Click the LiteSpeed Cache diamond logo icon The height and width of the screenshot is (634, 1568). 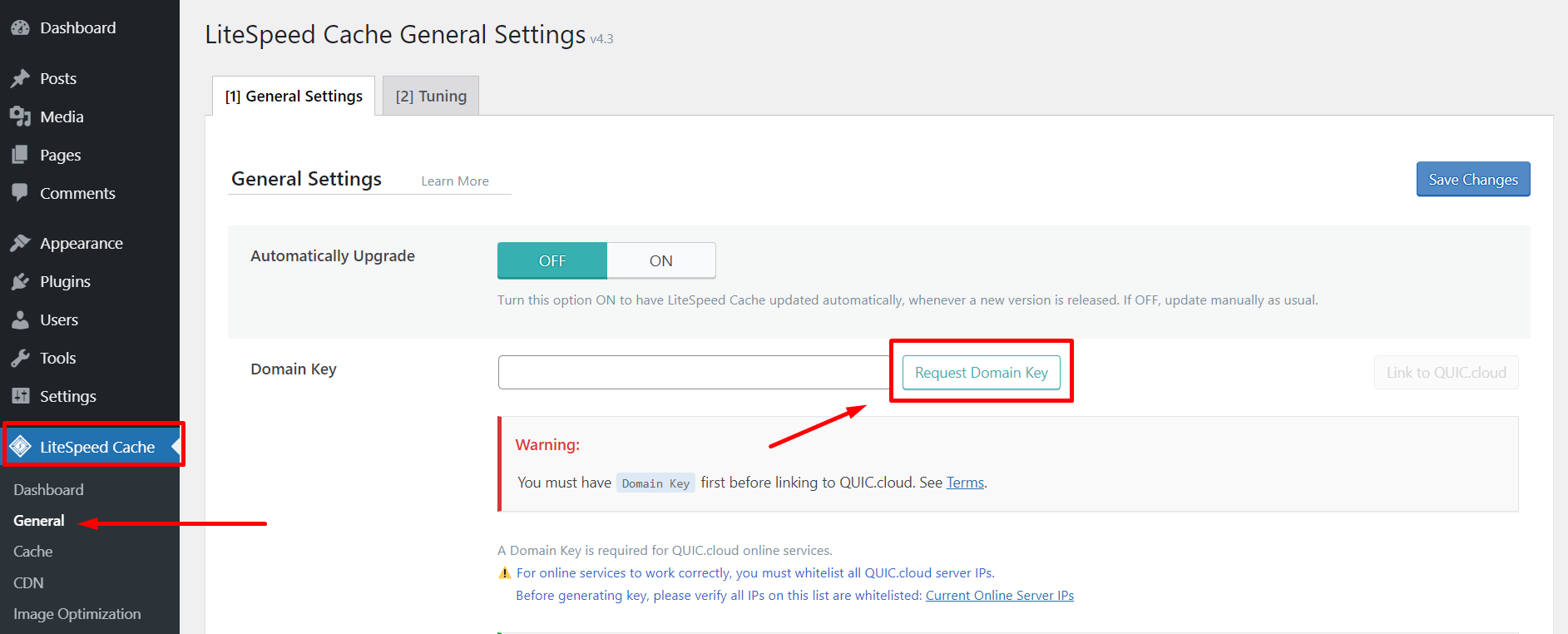(21, 447)
